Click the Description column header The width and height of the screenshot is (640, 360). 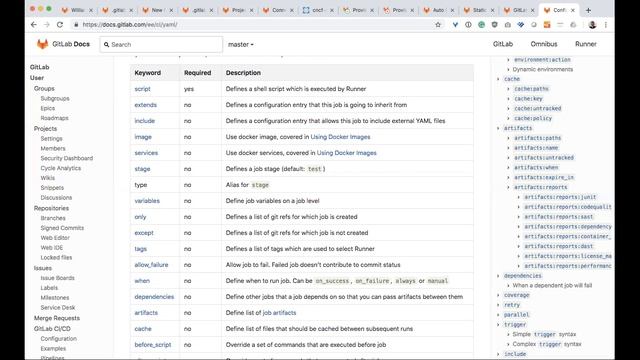pyautogui.click(x=243, y=73)
